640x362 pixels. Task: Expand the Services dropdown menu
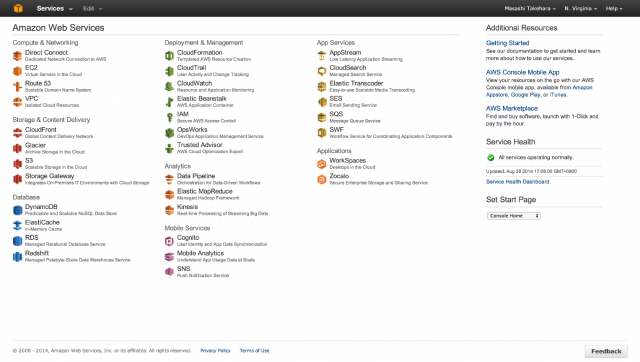(54, 8)
